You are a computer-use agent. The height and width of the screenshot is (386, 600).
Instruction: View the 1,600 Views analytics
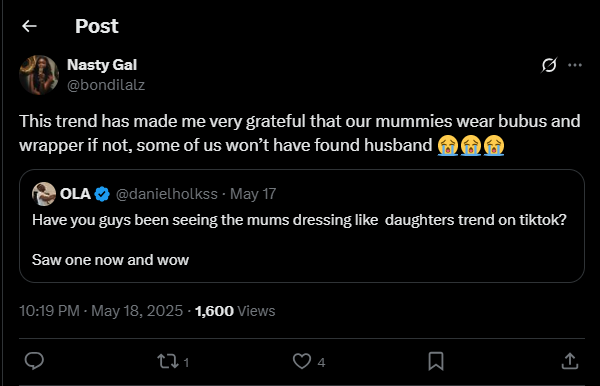[x=235, y=311]
